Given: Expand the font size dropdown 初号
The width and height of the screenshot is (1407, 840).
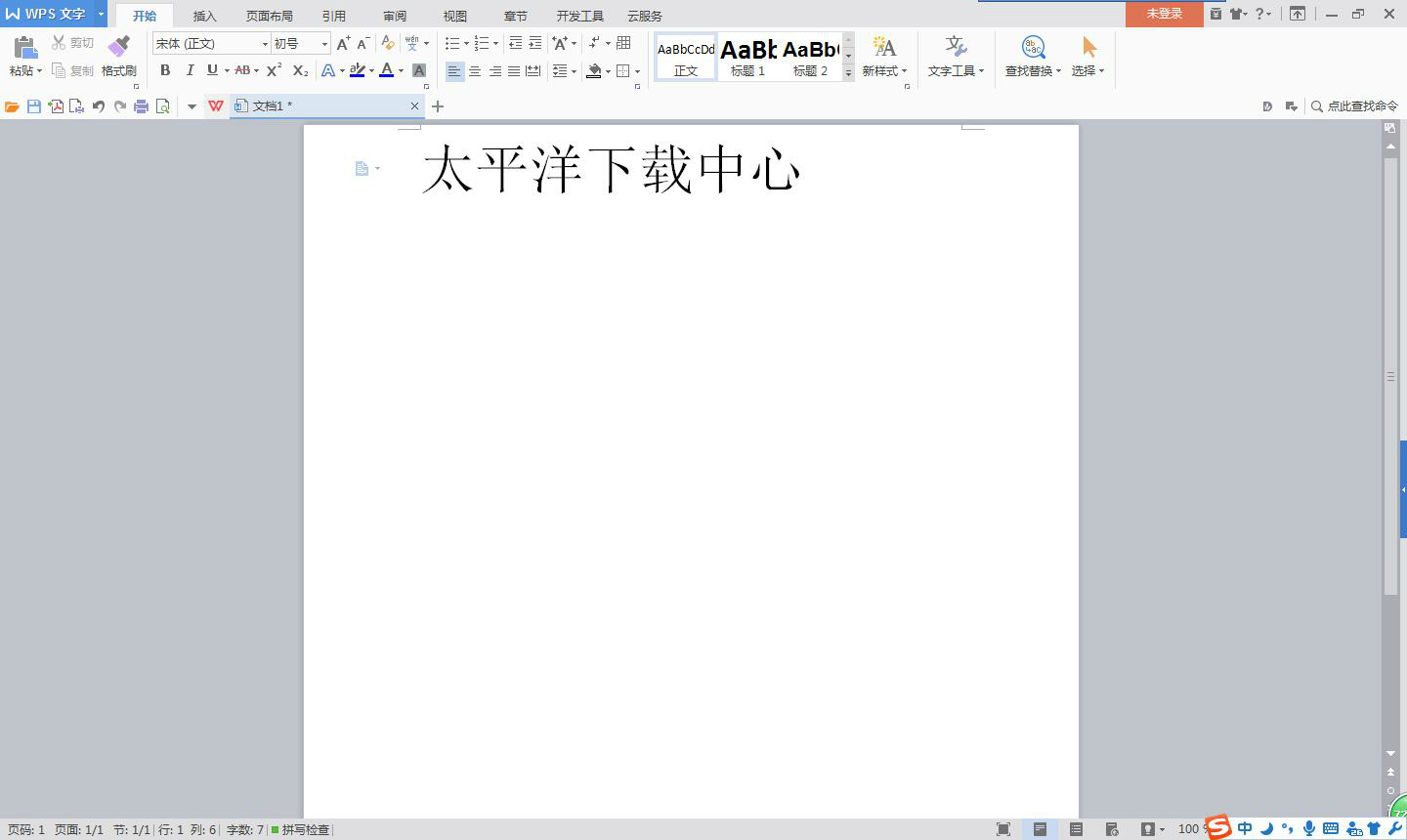Looking at the screenshot, I should [x=324, y=44].
